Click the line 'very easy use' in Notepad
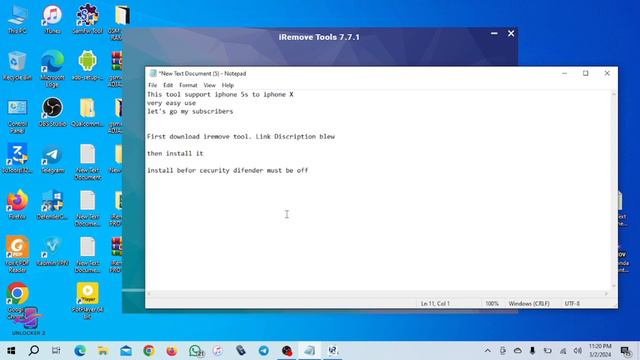 (171, 103)
